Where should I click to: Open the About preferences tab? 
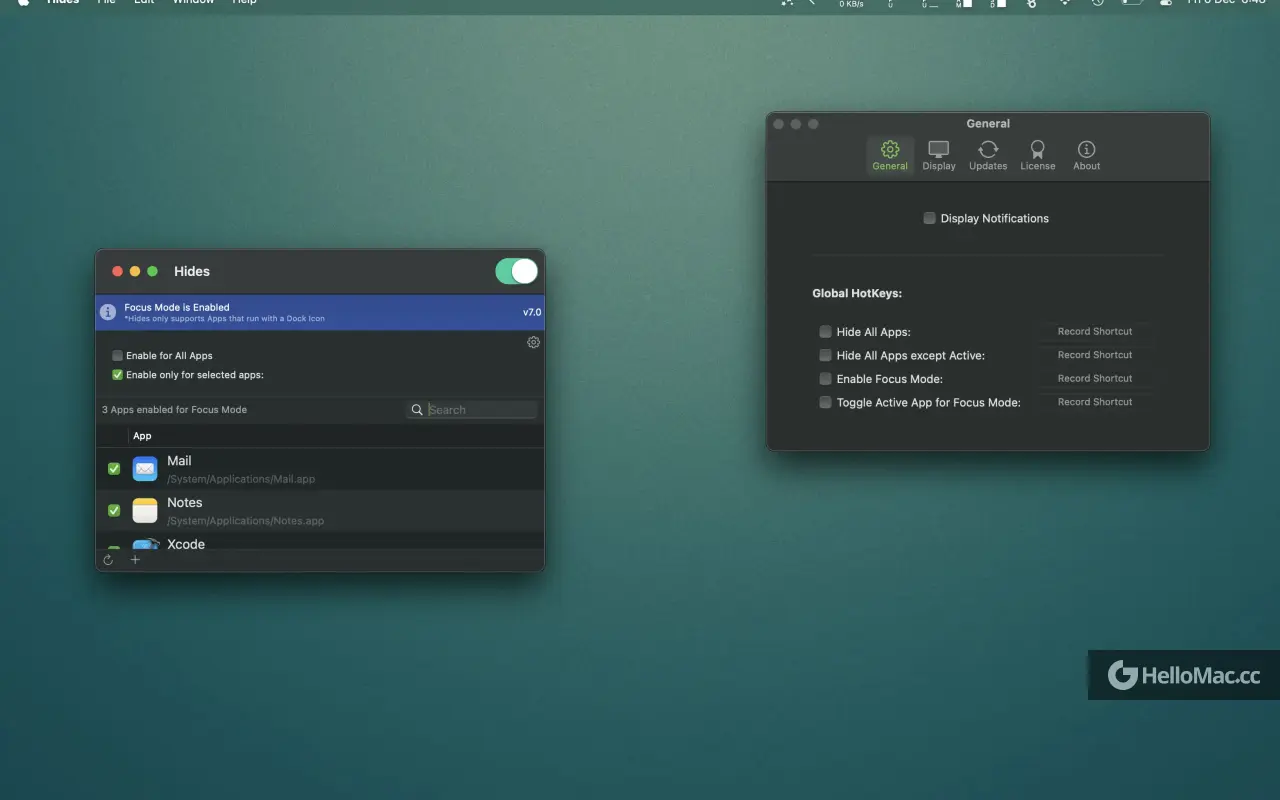pyautogui.click(x=1087, y=156)
